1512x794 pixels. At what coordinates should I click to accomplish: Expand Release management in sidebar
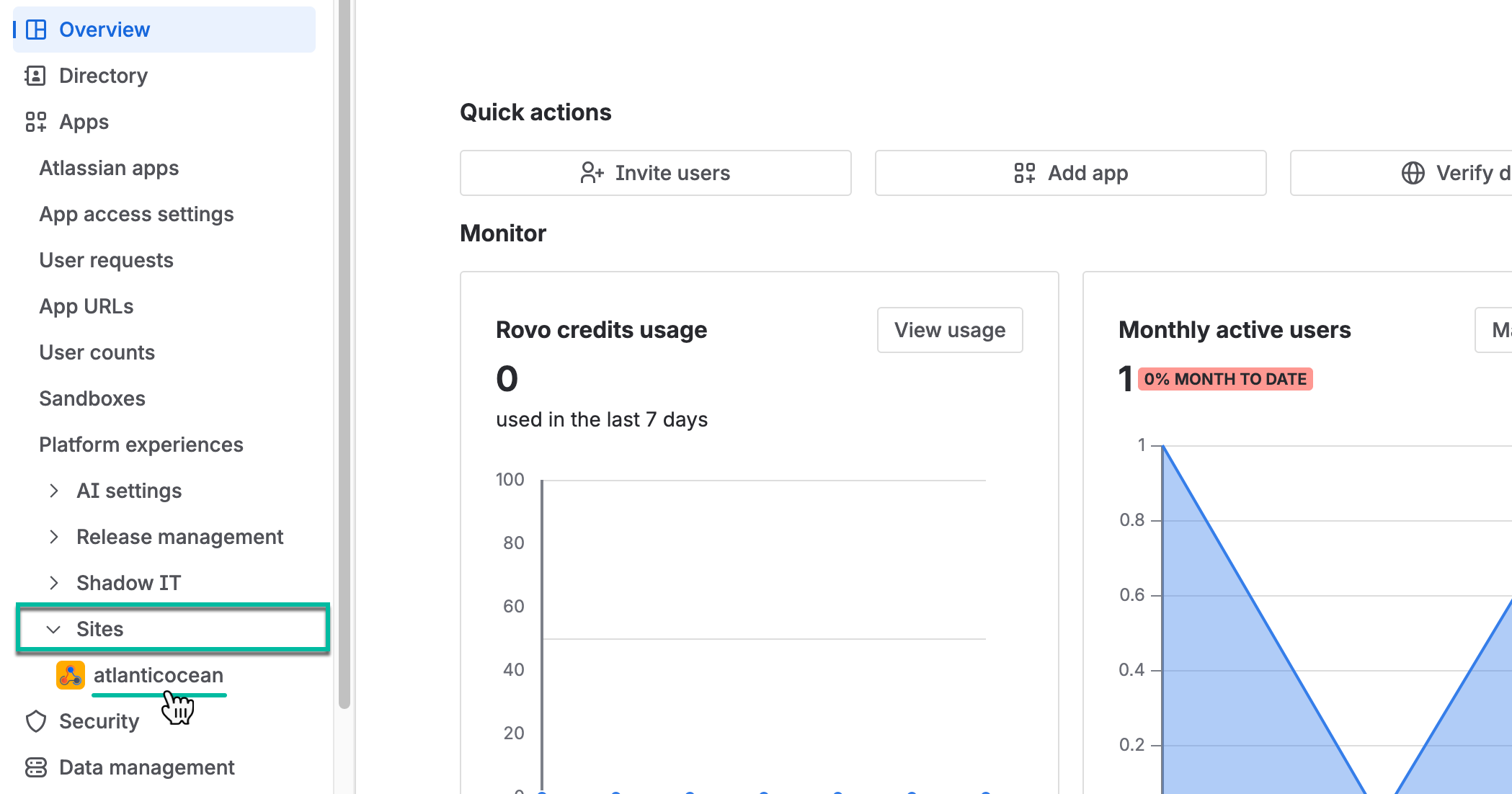point(54,536)
